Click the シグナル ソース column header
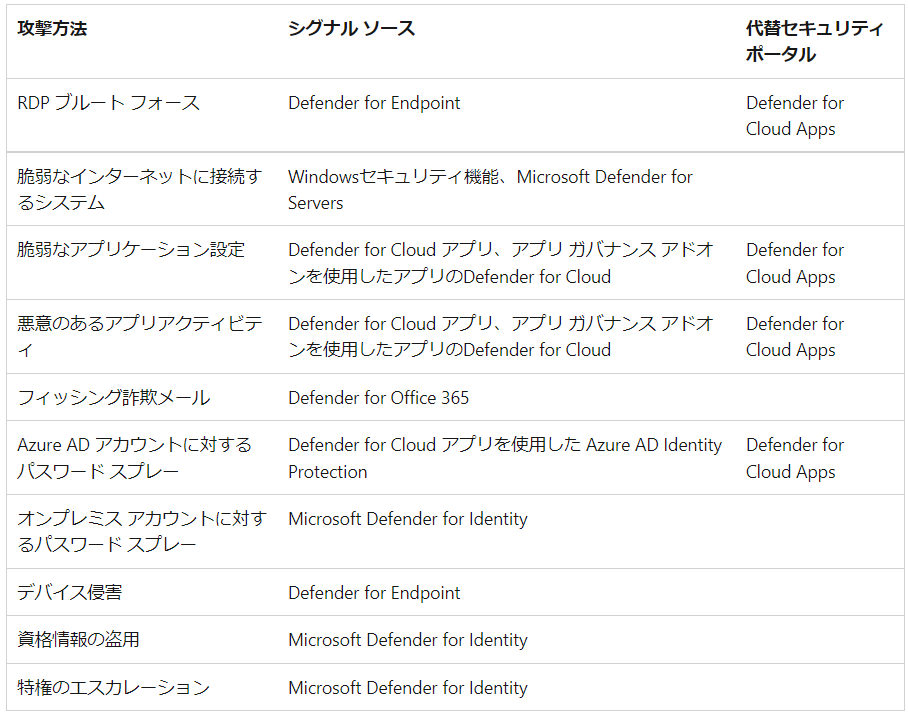The width and height of the screenshot is (908, 715). click(x=352, y=28)
